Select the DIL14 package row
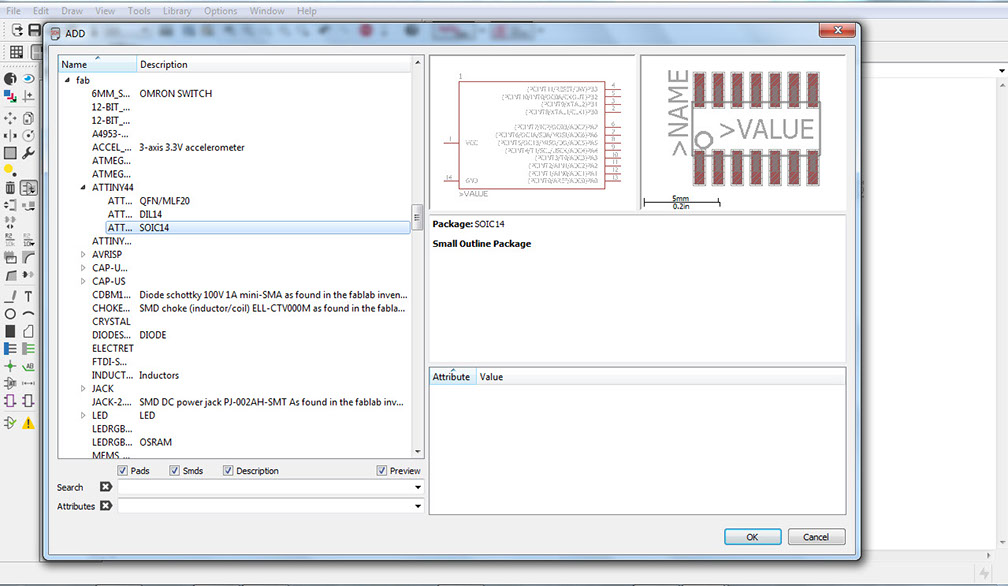The image size is (1008, 586). click(258, 214)
